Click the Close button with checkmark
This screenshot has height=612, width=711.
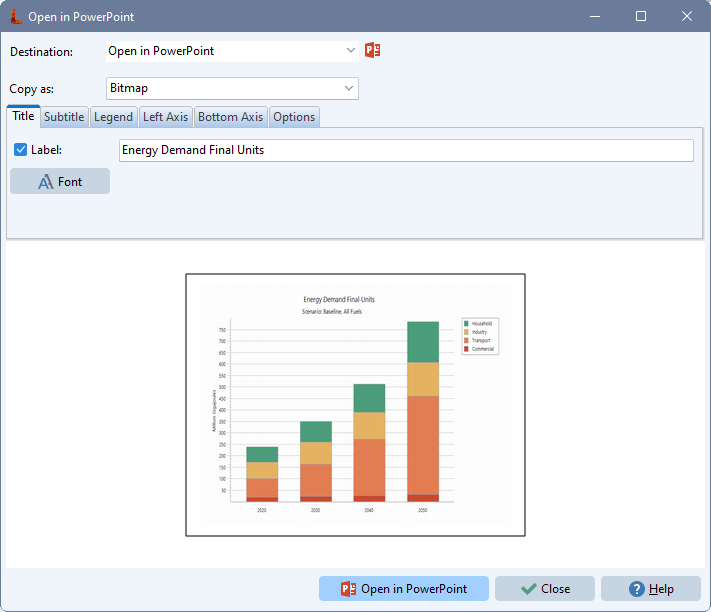click(545, 589)
